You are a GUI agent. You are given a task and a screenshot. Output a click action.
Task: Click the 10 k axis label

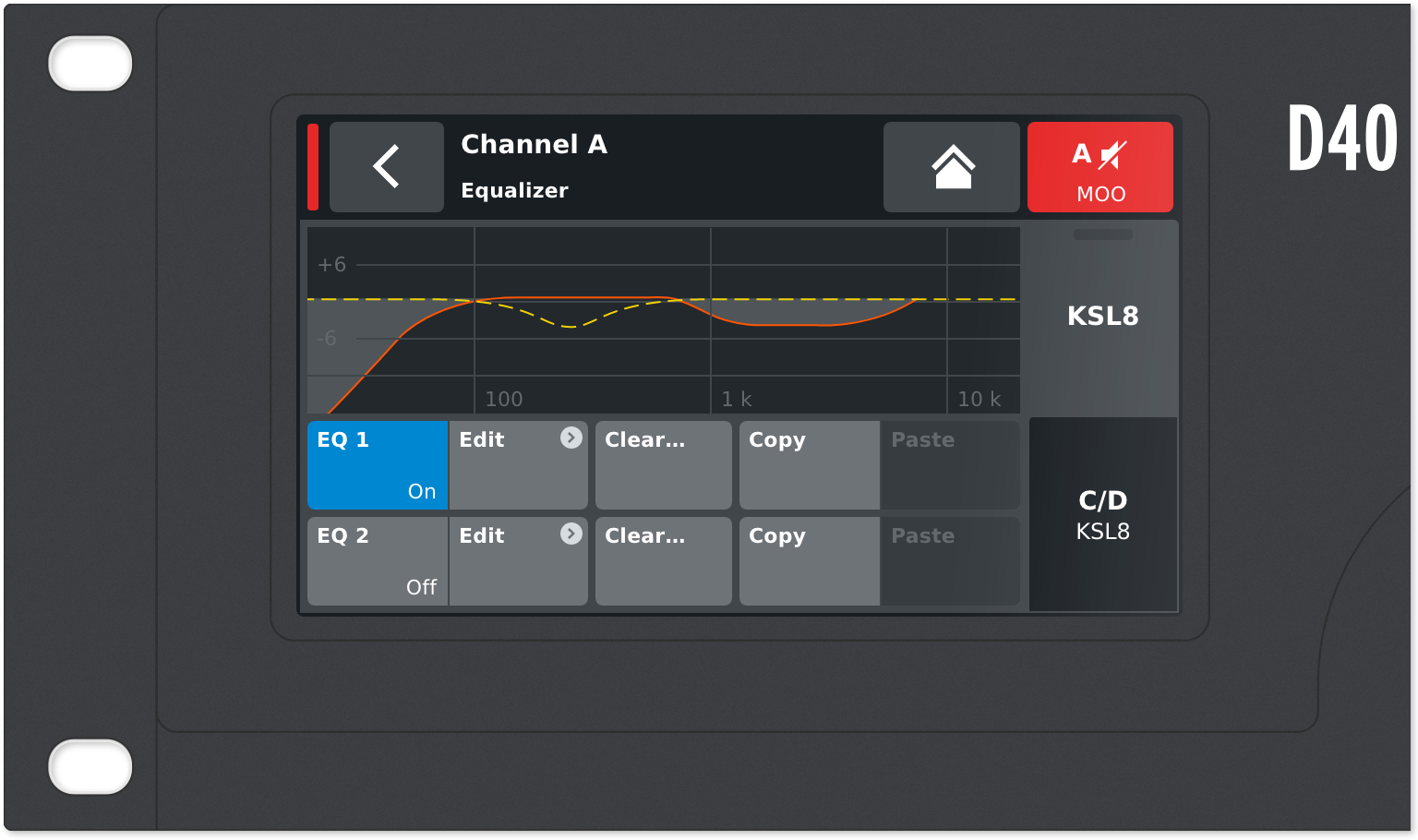point(979,399)
